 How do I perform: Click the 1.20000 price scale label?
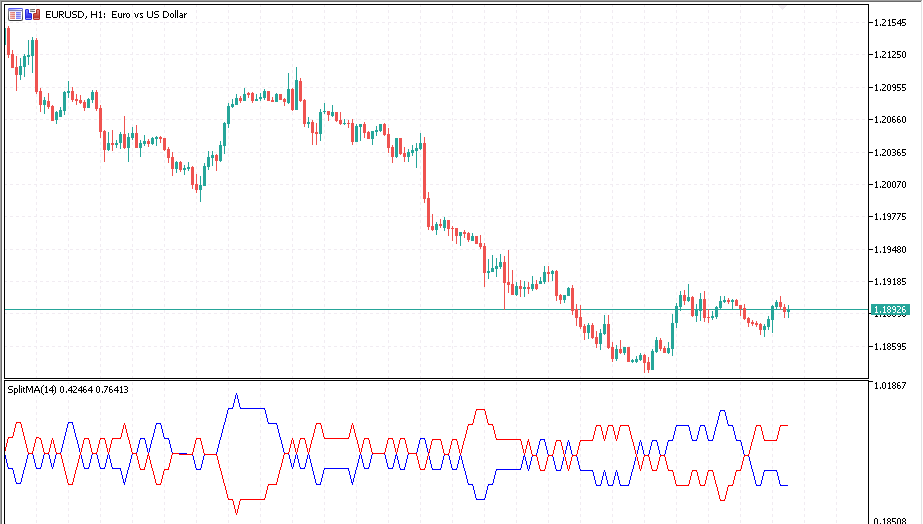[889, 185]
